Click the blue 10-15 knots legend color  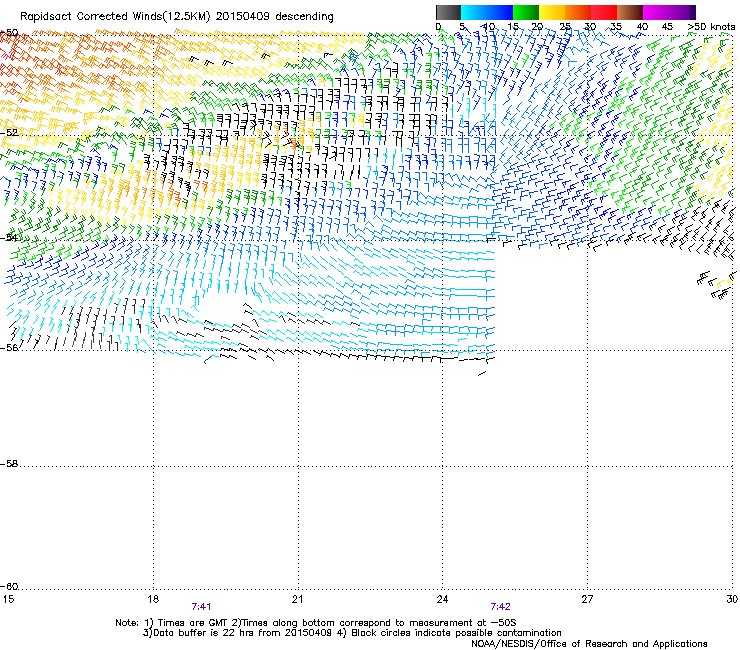coord(500,12)
